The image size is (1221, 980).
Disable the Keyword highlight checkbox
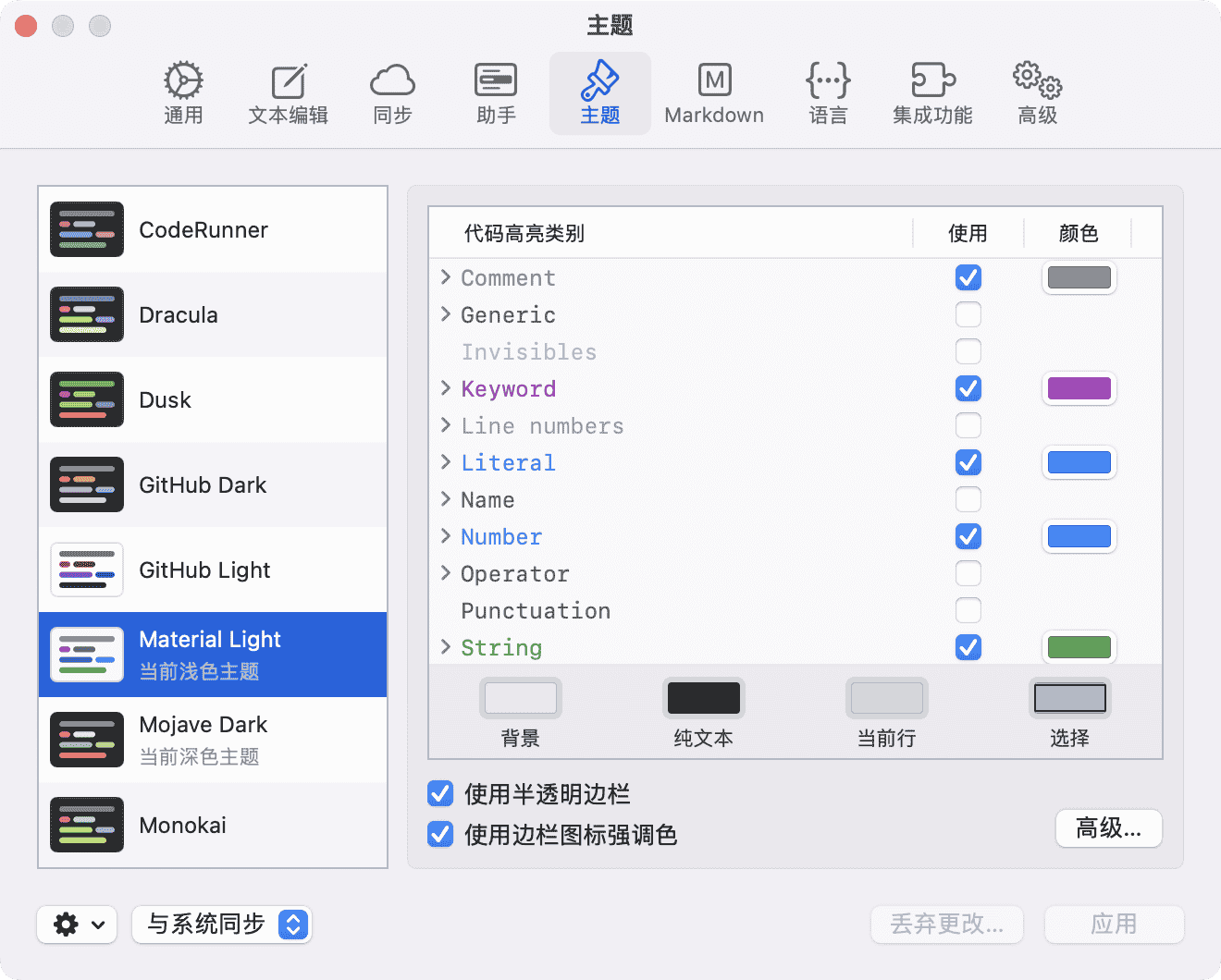968,388
